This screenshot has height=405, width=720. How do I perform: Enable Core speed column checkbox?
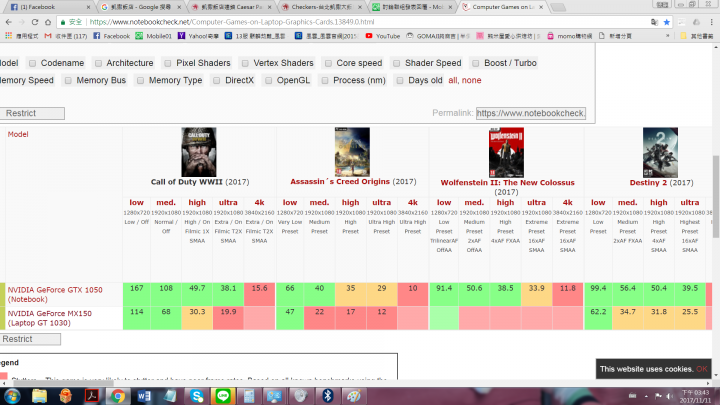[328, 63]
